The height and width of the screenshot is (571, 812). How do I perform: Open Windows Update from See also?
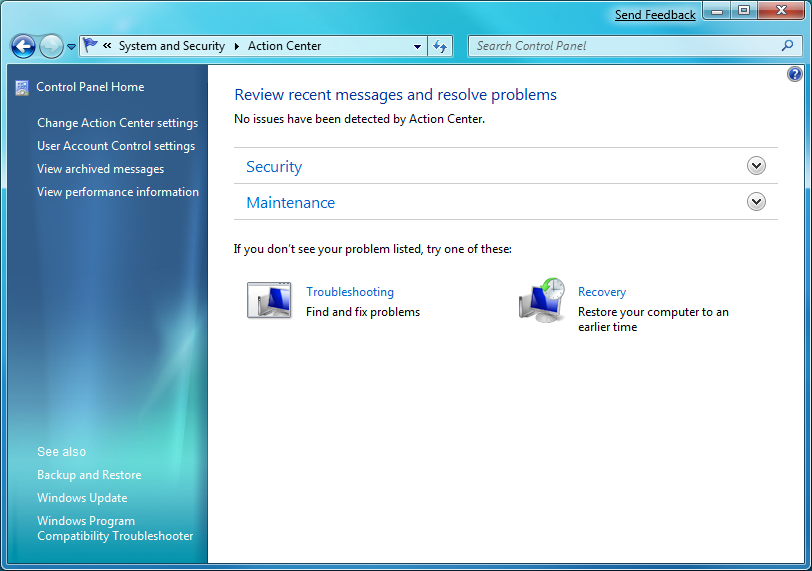click(x=82, y=498)
